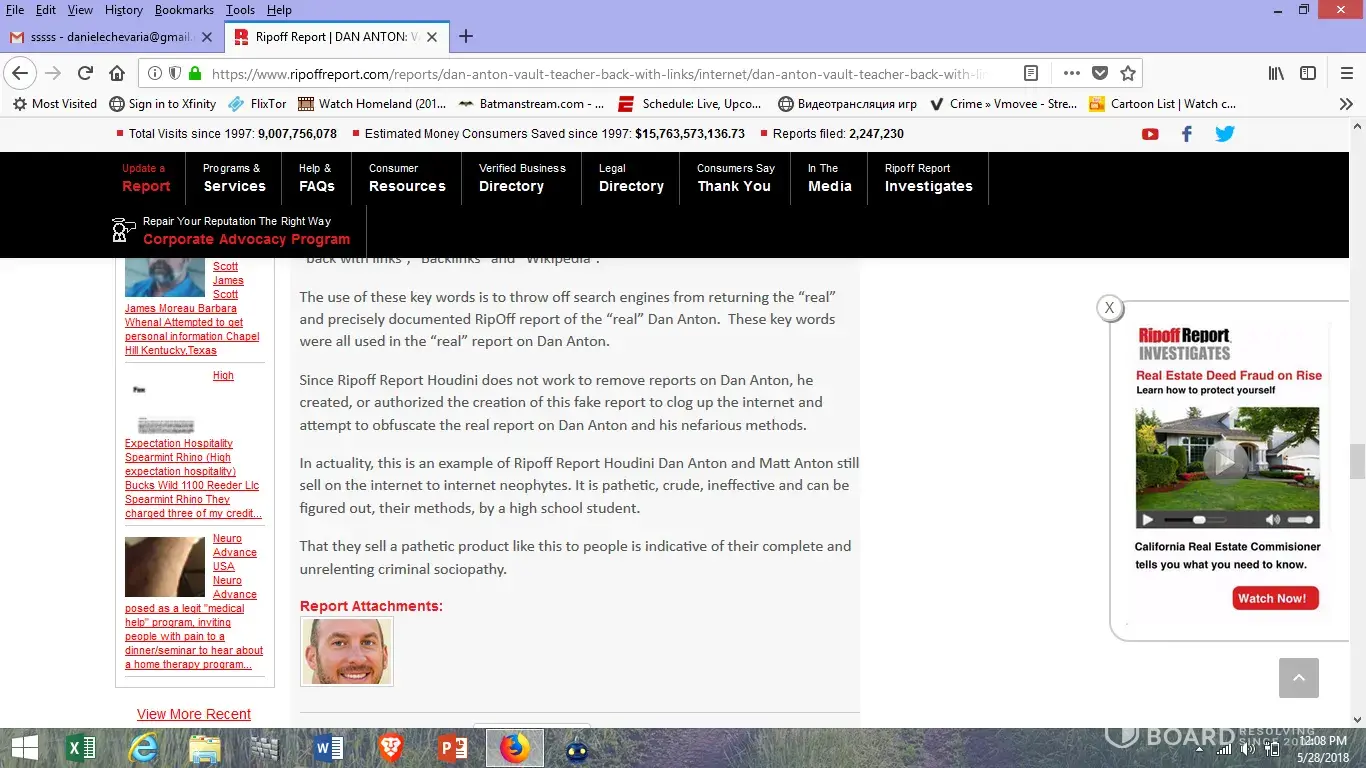Close the Ripoff Report Investigates popup

pos(1109,308)
